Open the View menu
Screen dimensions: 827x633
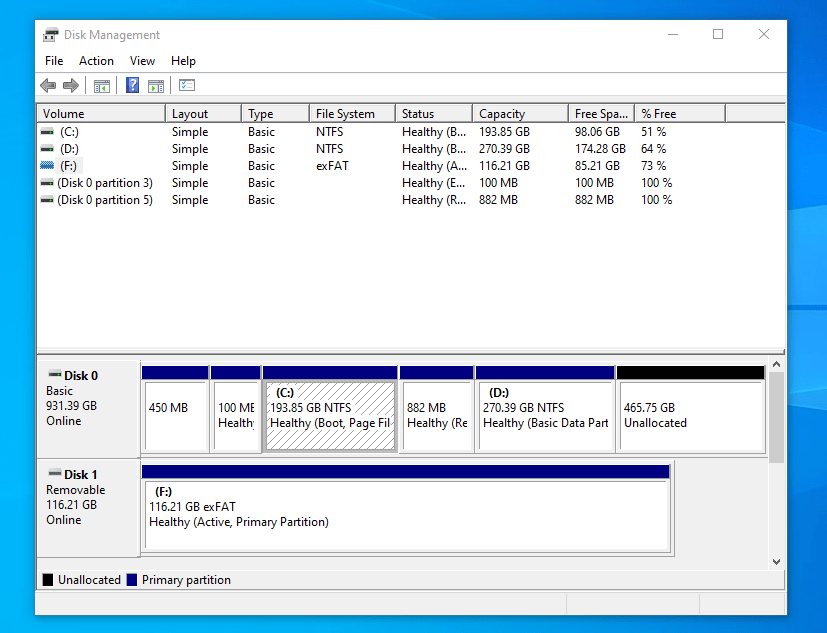(x=142, y=61)
